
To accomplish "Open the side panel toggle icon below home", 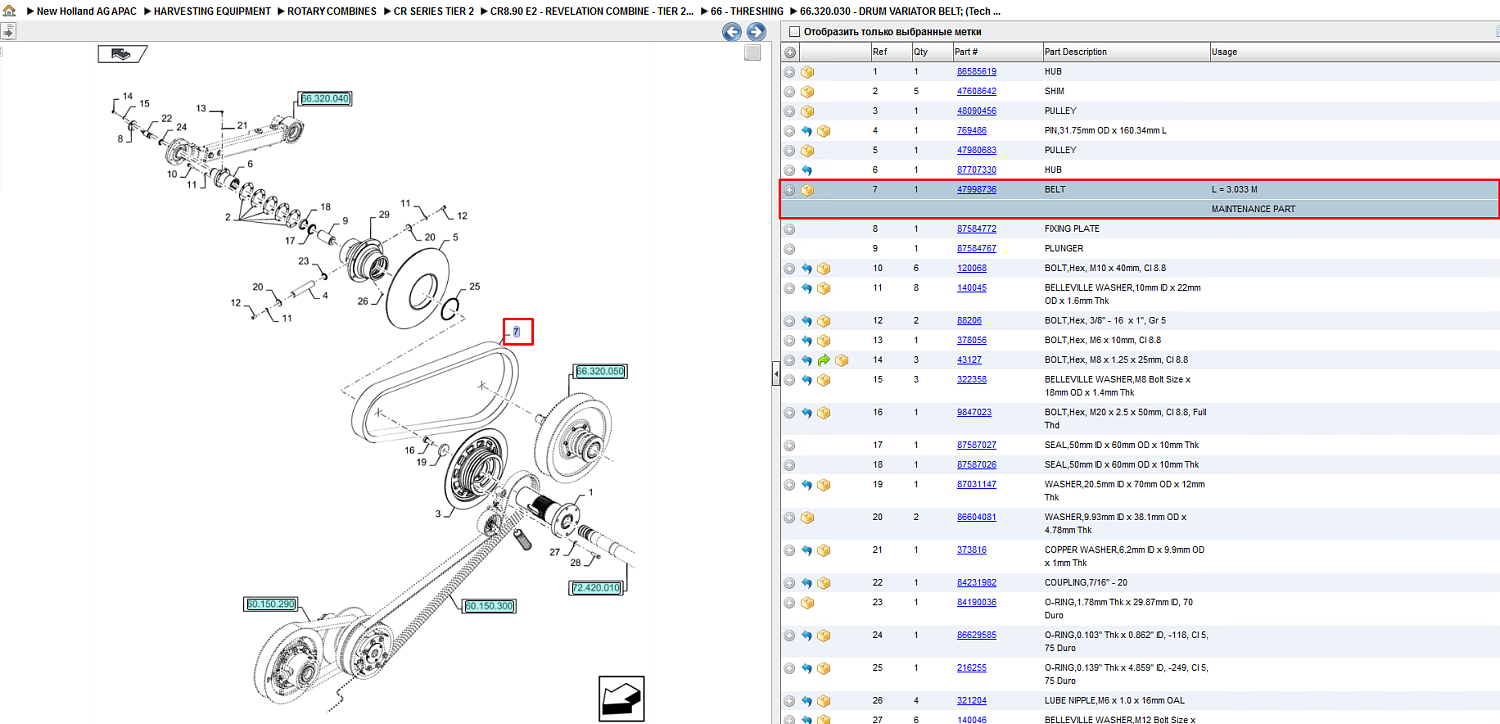I will click(x=8, y=32).
